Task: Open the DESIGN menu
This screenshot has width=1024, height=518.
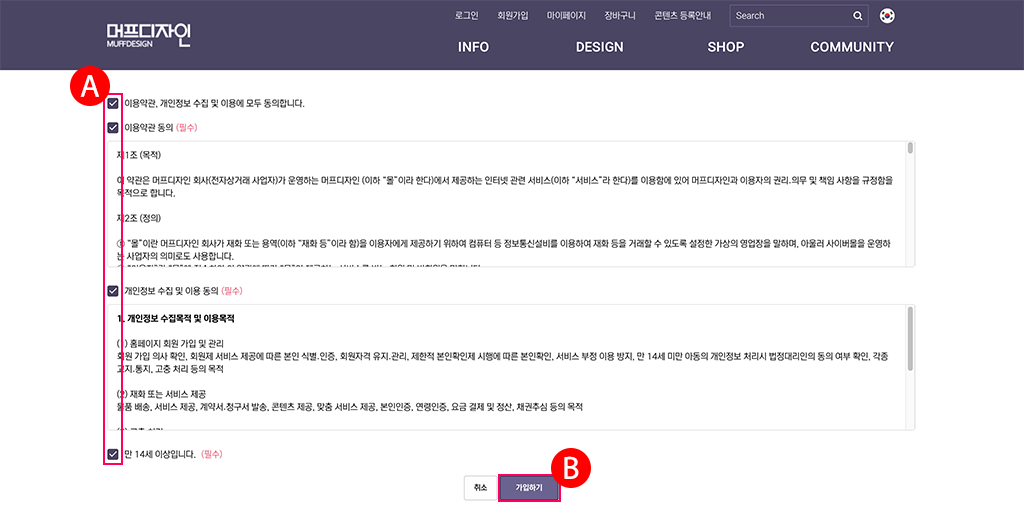Action: (600, 47)
